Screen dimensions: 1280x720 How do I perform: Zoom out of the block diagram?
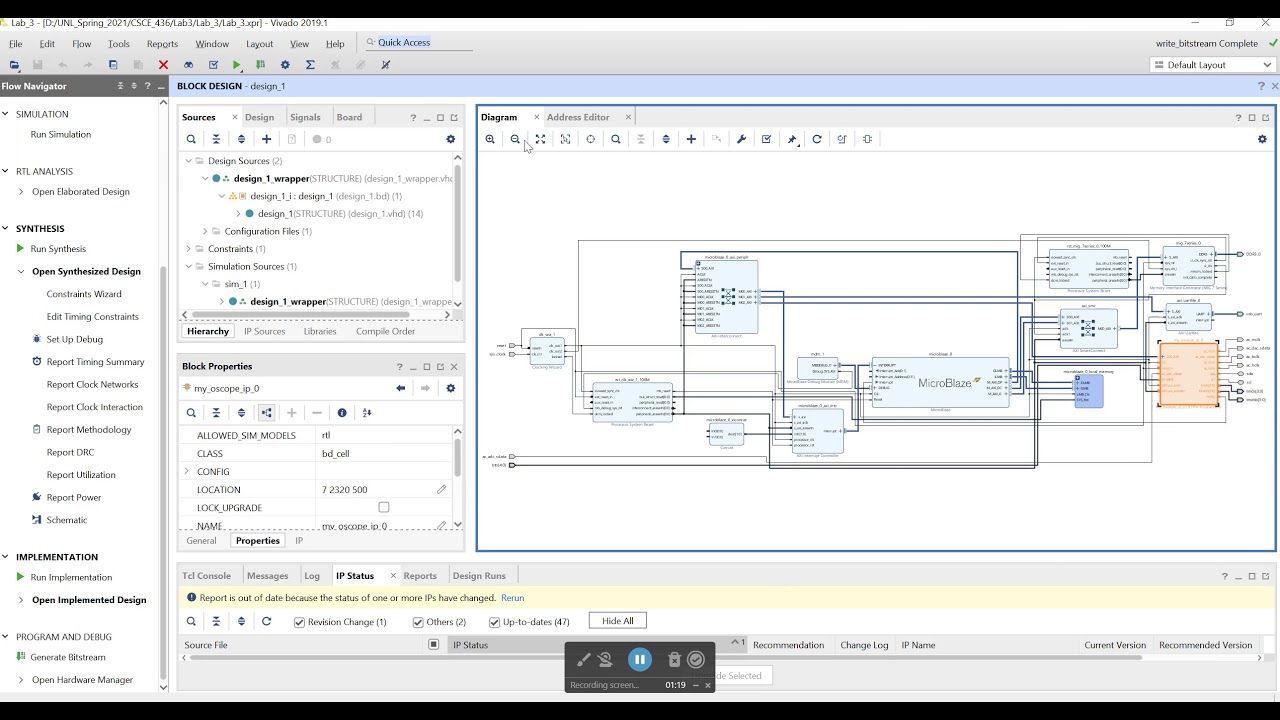pos(515,139)
